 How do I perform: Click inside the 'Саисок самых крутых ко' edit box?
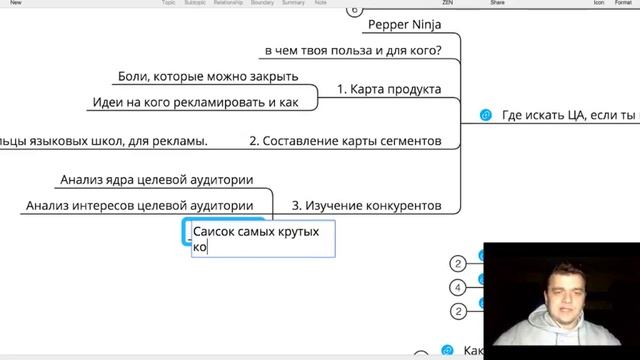point(263,239)
